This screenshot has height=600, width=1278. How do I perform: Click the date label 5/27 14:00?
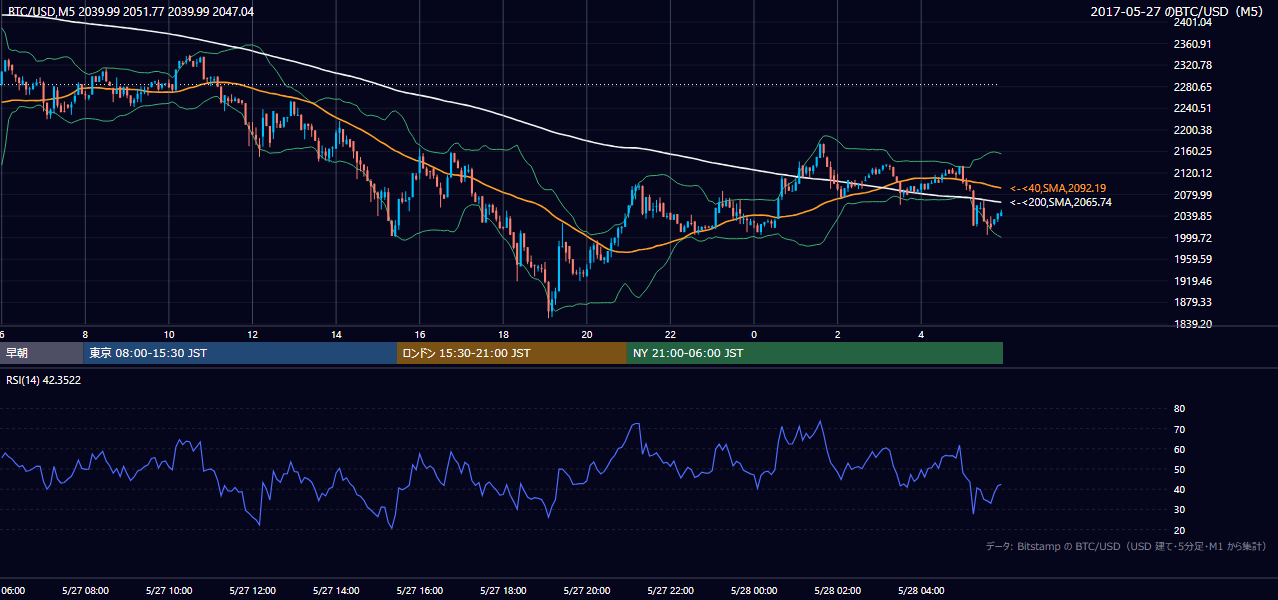click(x=336, y=591)
